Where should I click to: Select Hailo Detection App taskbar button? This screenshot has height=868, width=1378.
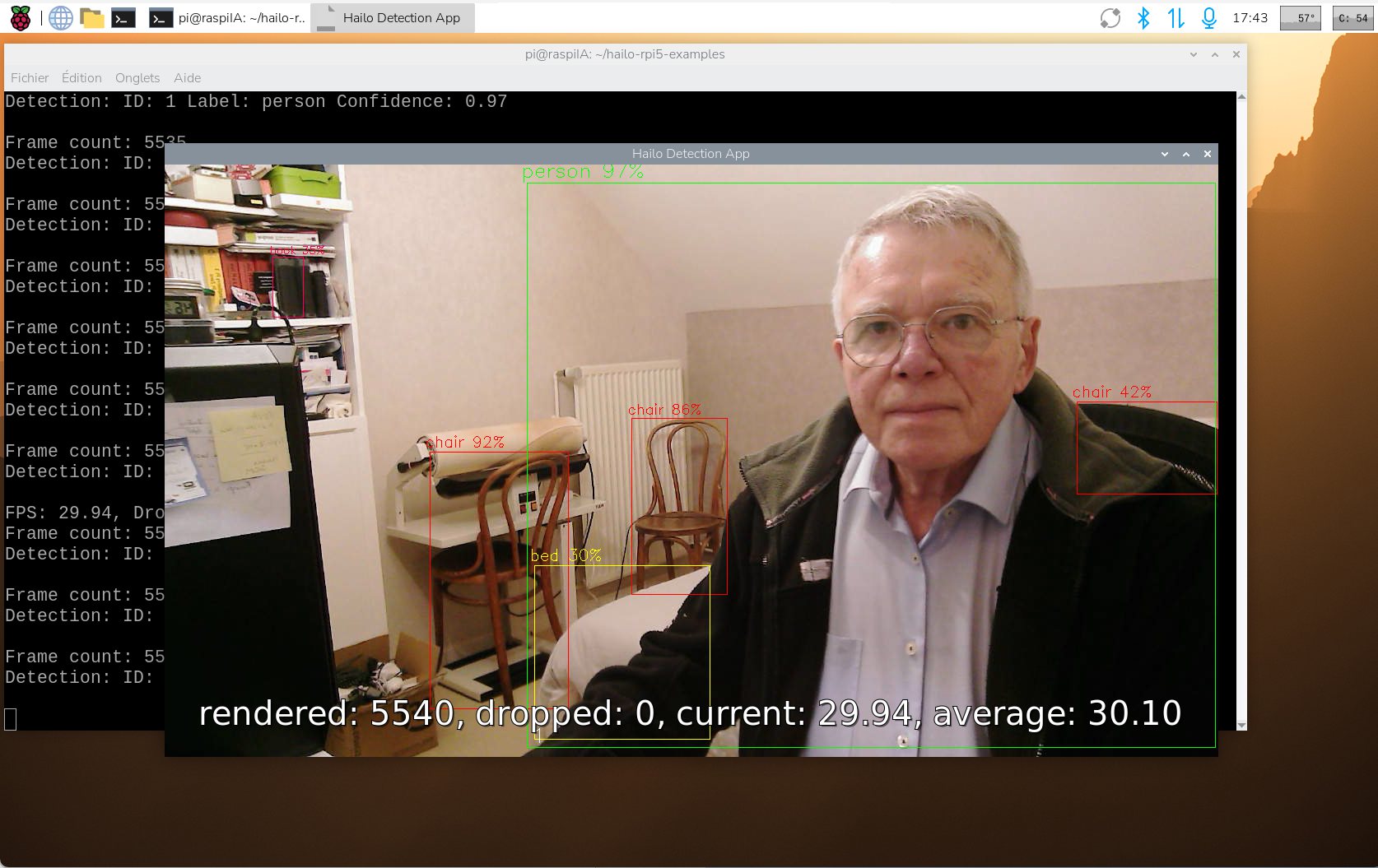pos(393,17)
